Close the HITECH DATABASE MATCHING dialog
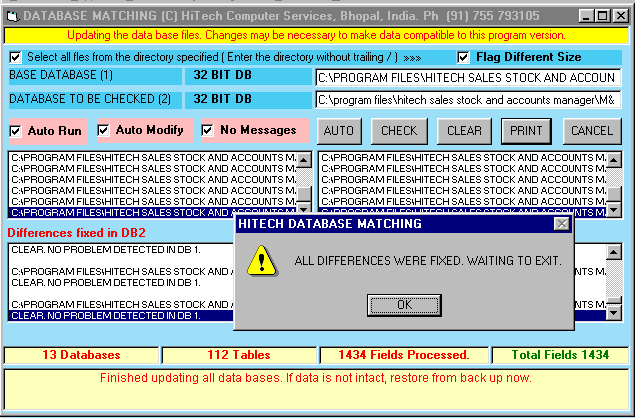 562,224
